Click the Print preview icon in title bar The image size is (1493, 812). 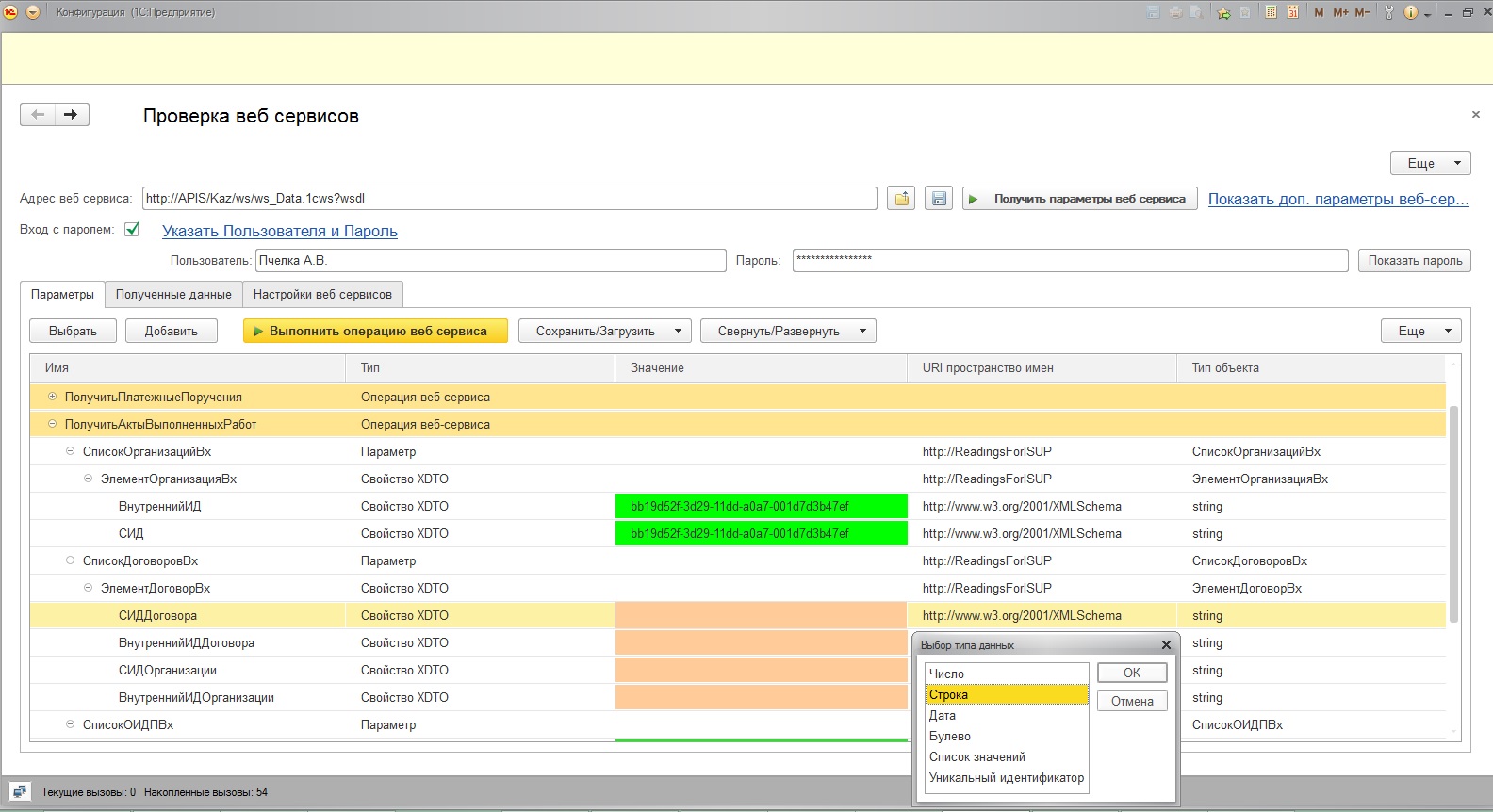tap(1197, 12)
